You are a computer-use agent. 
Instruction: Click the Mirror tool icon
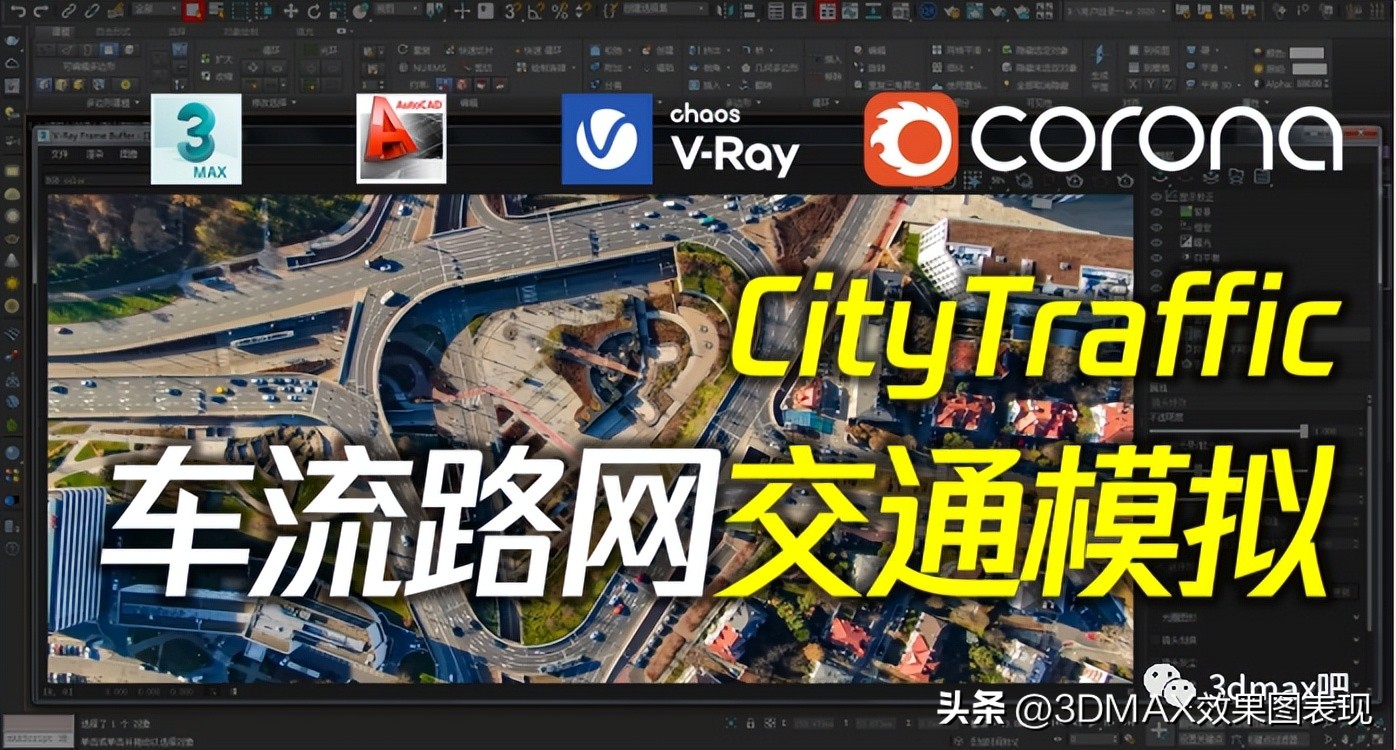[725, 11]
